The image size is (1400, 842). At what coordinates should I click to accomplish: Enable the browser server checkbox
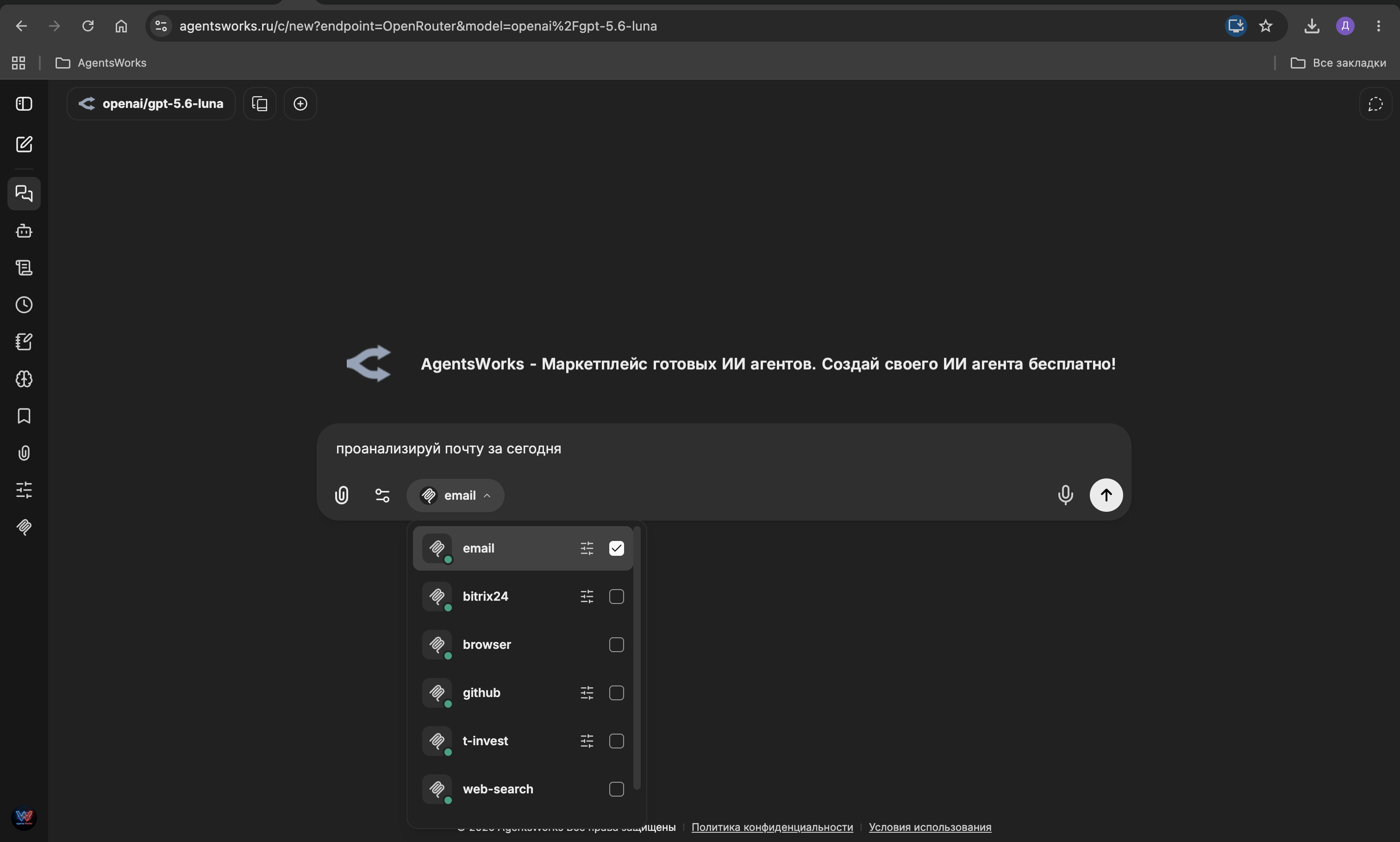click(x=616, y=645)
